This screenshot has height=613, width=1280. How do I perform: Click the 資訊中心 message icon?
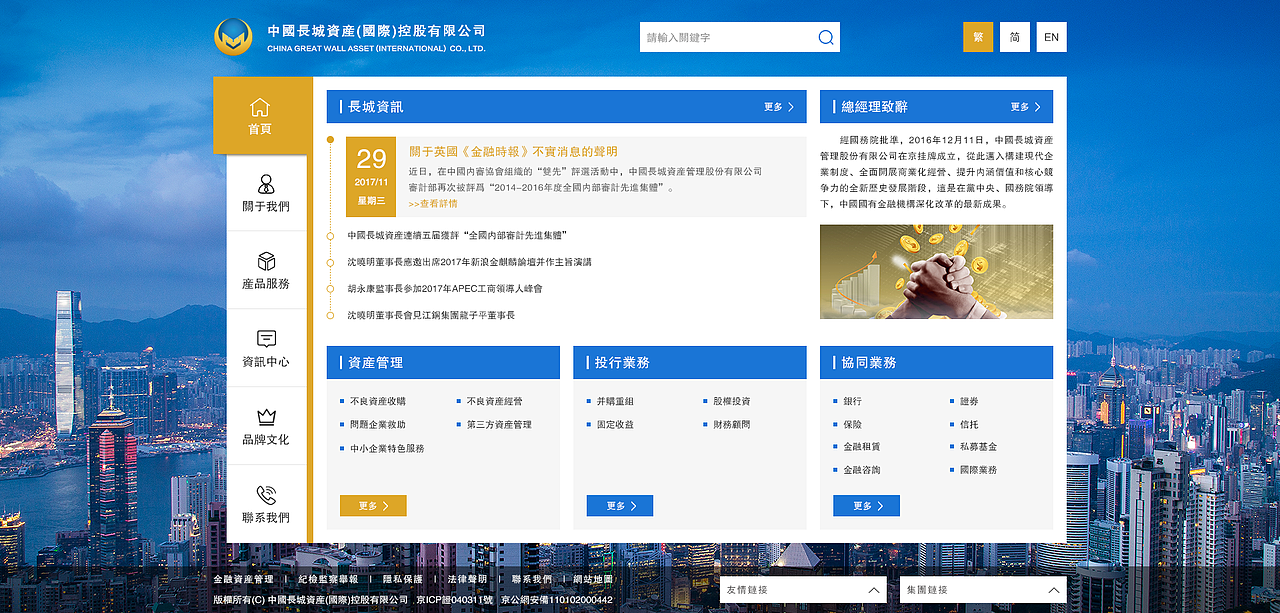click(x=266, y=339)
